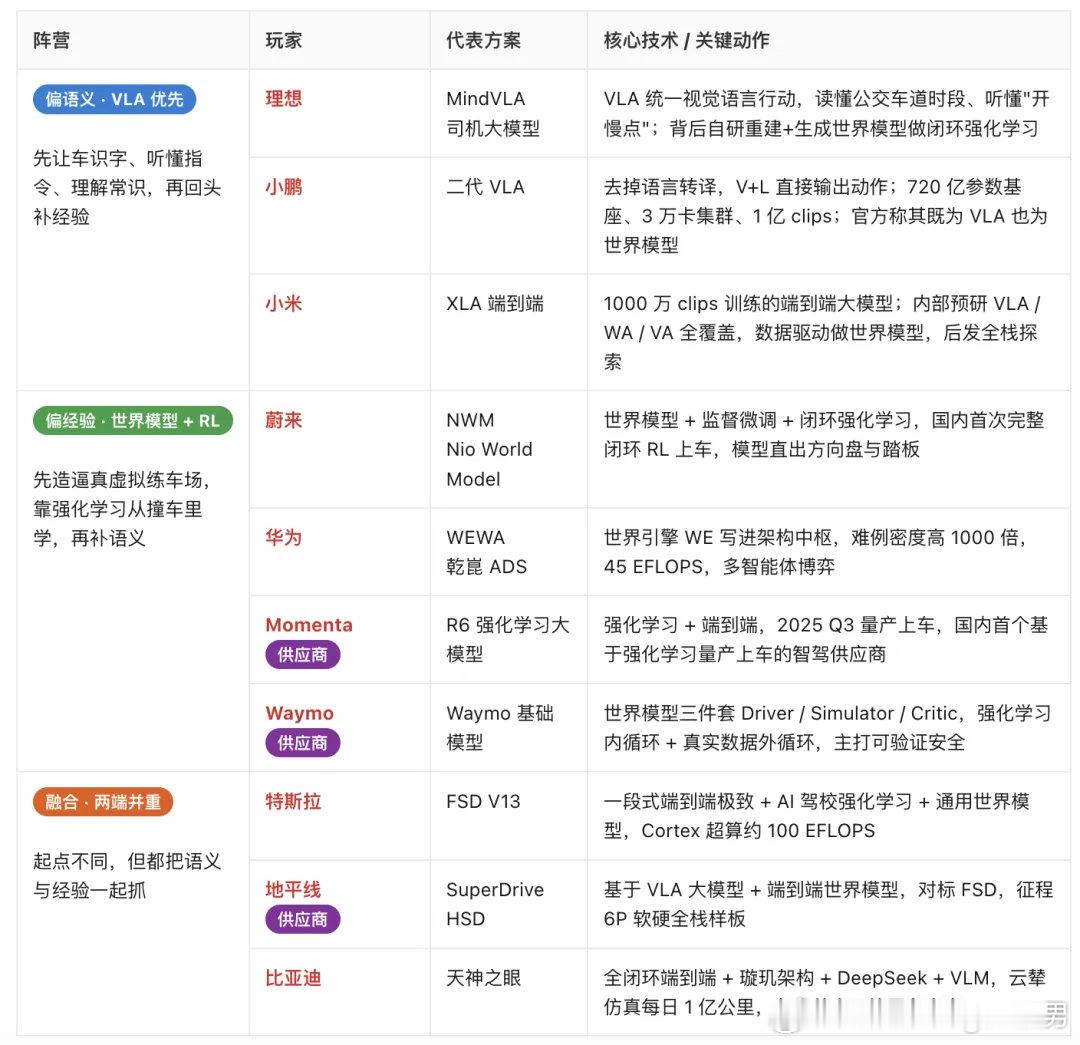The width and height of the screenshot is (1080, 1045).
Task: Open the red 理想 player name
Action: (x=284, y=99)
